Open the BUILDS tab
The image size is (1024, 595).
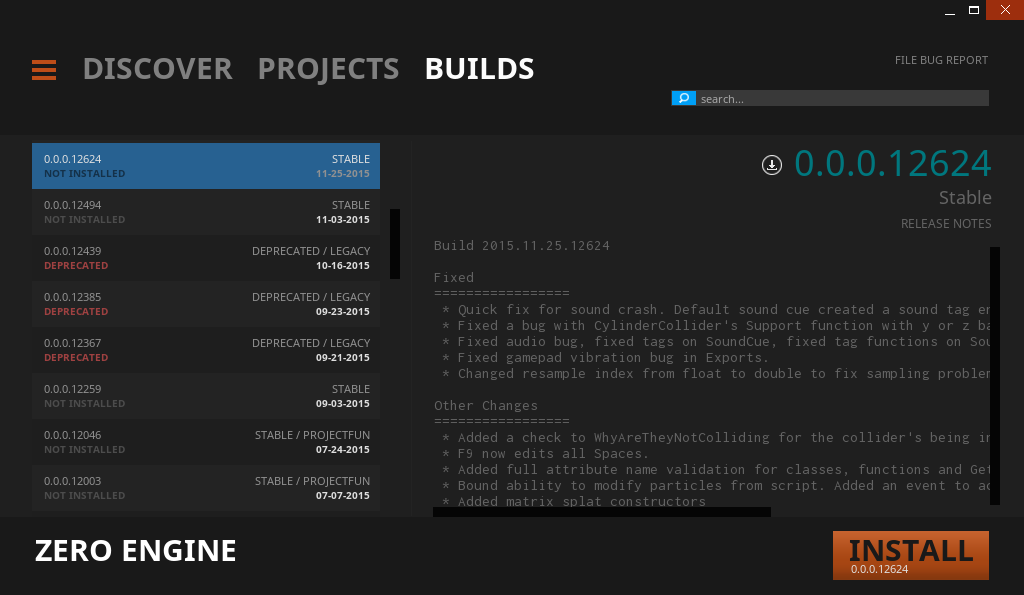pos(479,69)
